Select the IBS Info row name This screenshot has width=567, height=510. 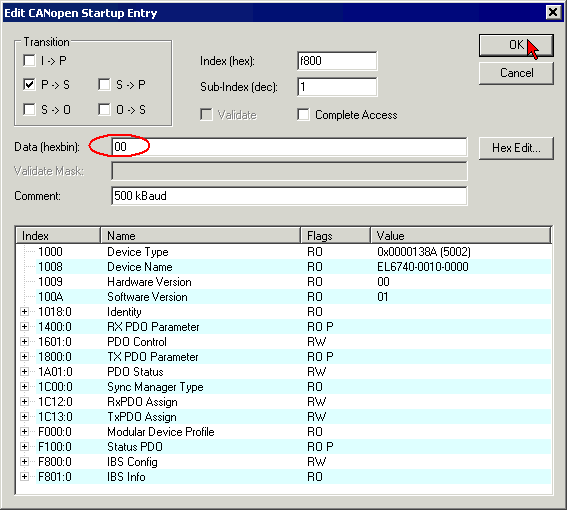[x=126, y=477]
